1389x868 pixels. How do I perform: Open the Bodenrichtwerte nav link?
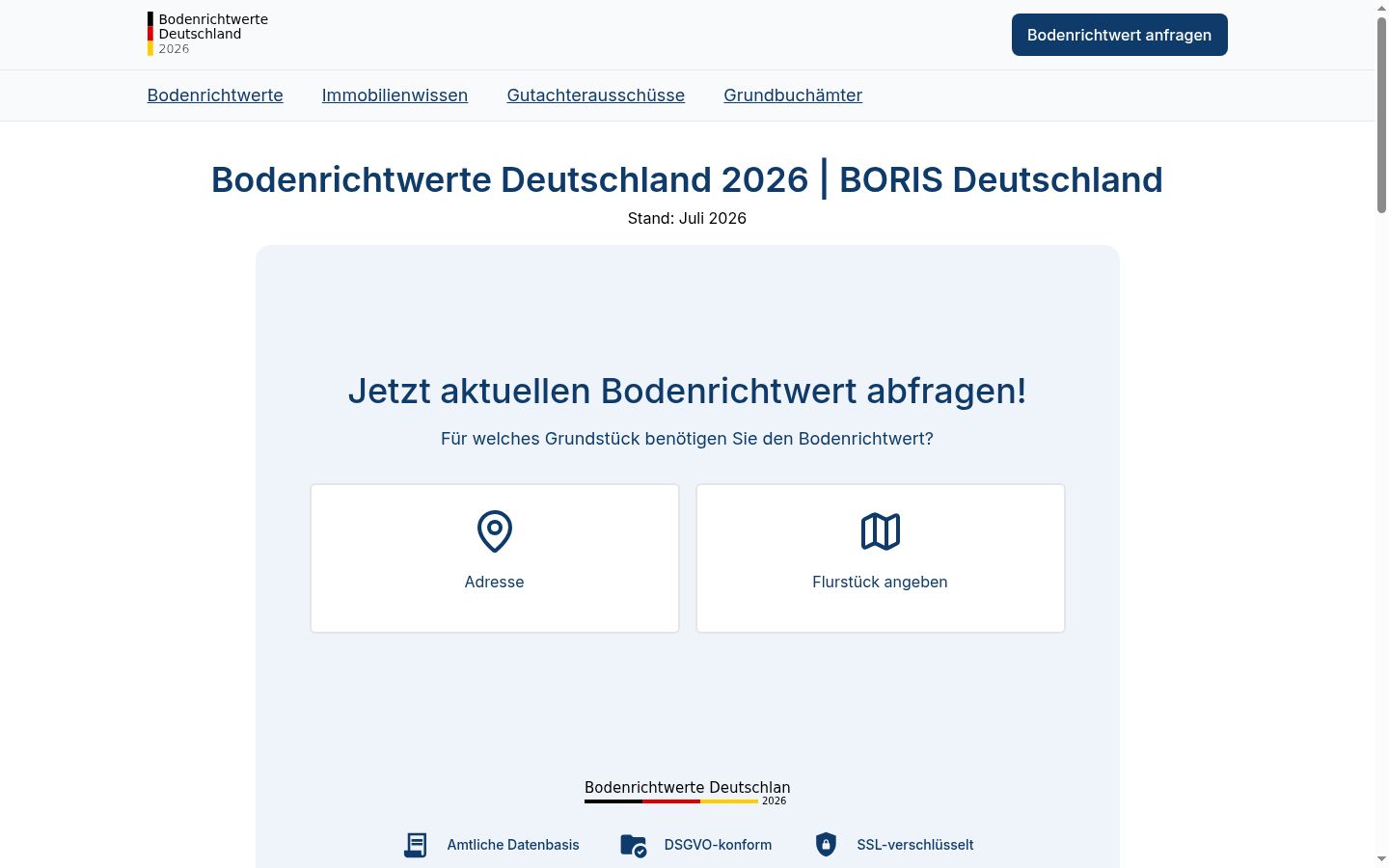215,95
